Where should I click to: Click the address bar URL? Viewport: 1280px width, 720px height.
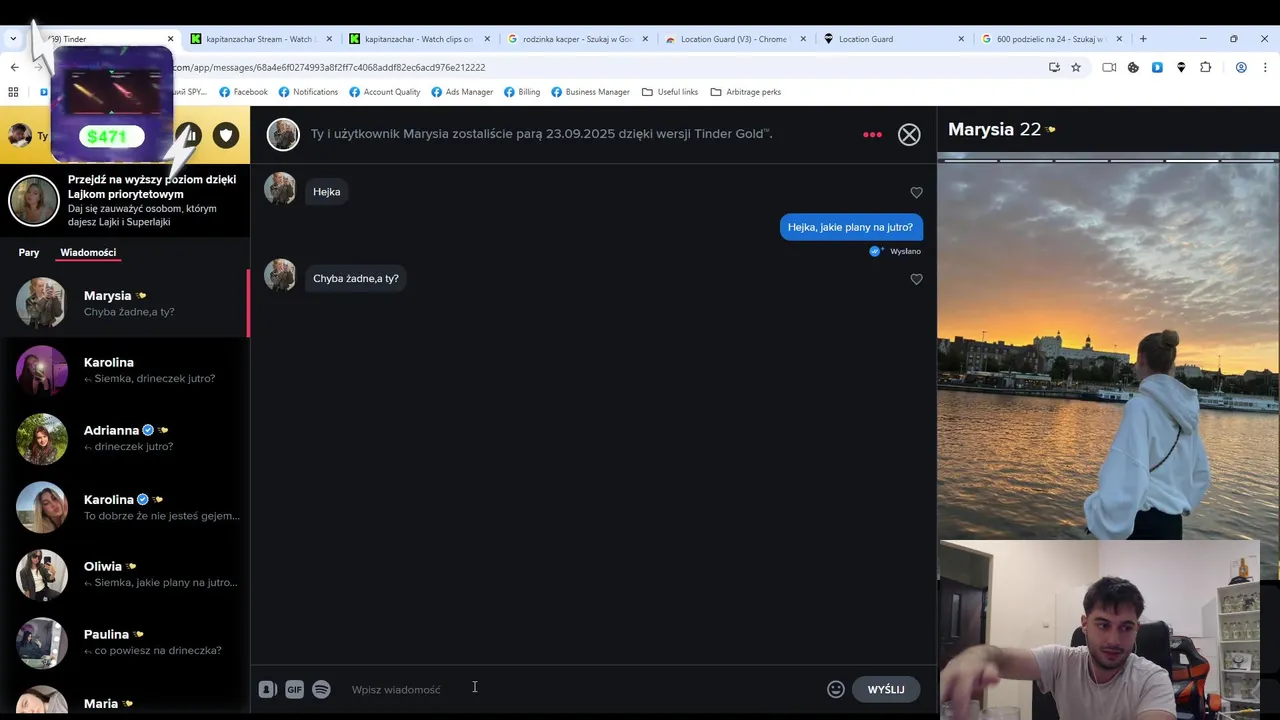pyautogui.click(x=329, y=67)
